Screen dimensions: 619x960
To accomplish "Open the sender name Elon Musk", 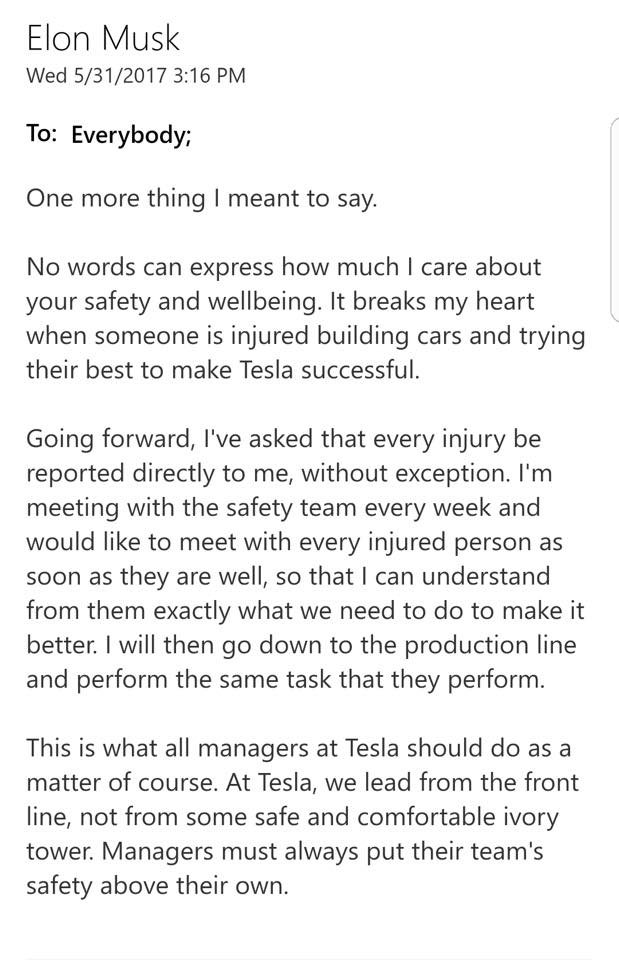I will coord(103,39).
